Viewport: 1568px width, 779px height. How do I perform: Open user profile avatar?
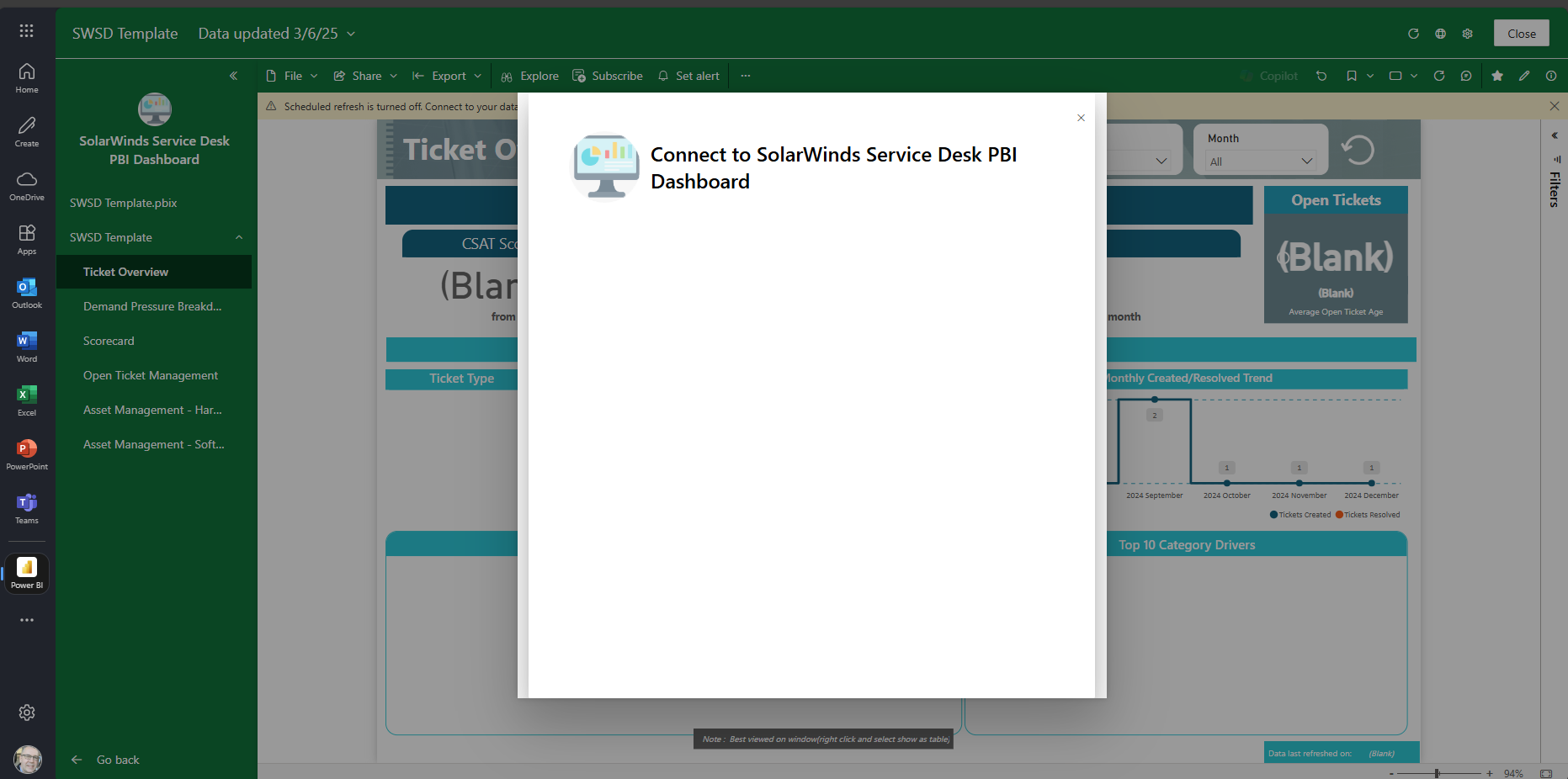[x=28, y=760]
